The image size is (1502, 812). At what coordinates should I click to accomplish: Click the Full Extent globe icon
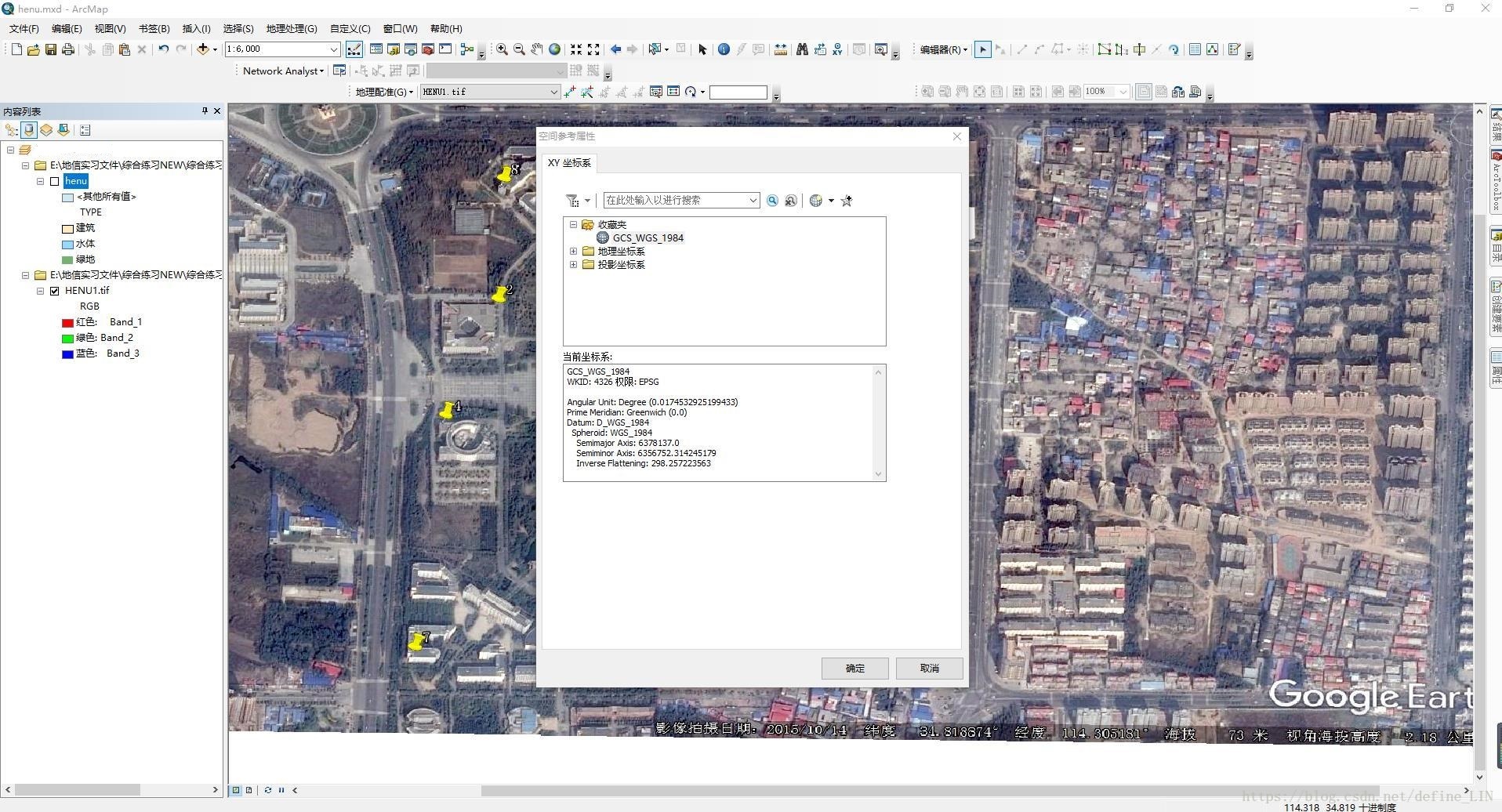tap(555, 49)
